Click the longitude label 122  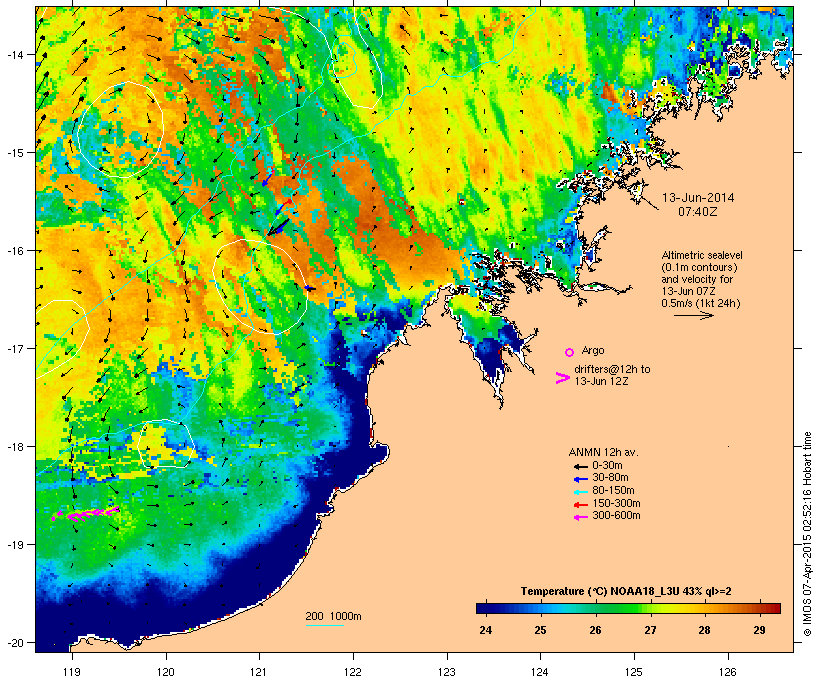(x=354, y=672)
